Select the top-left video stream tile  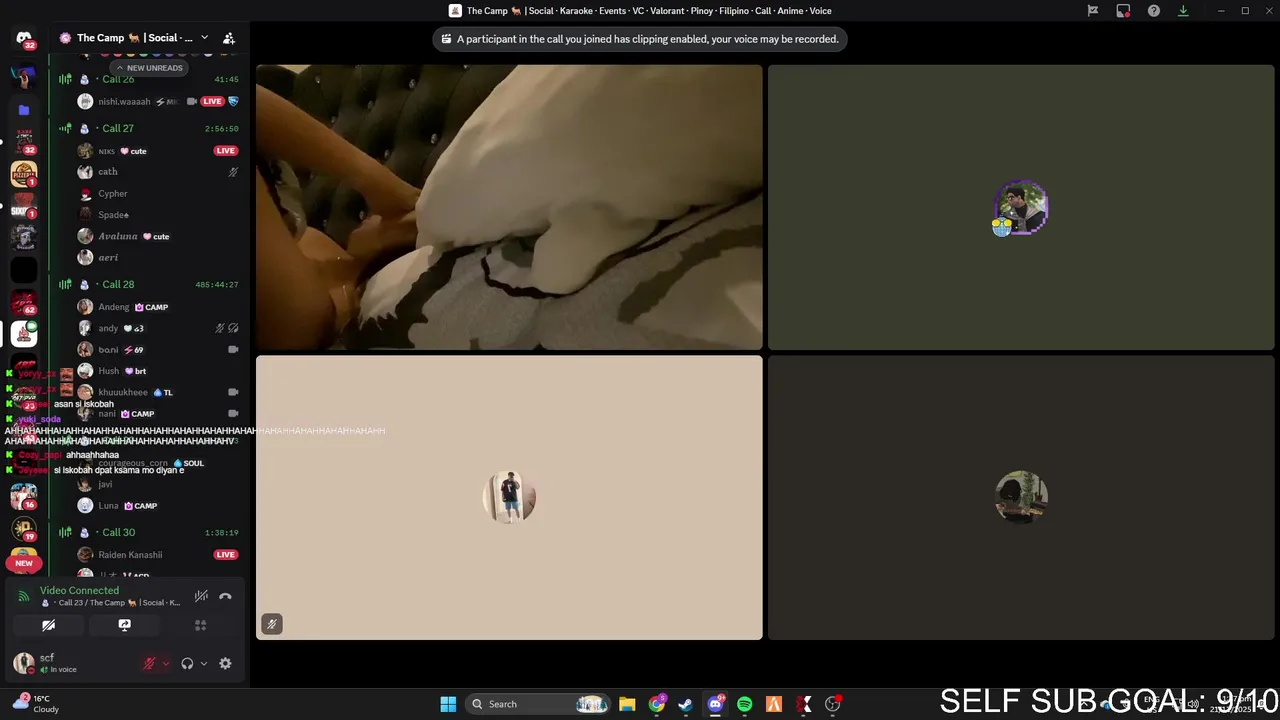point(509,208)
